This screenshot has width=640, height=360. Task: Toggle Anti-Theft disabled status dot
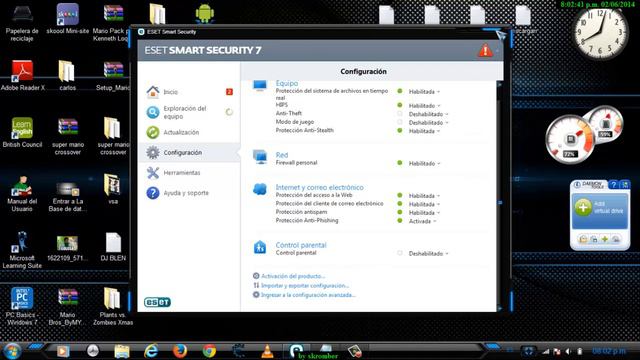(400, 114)
